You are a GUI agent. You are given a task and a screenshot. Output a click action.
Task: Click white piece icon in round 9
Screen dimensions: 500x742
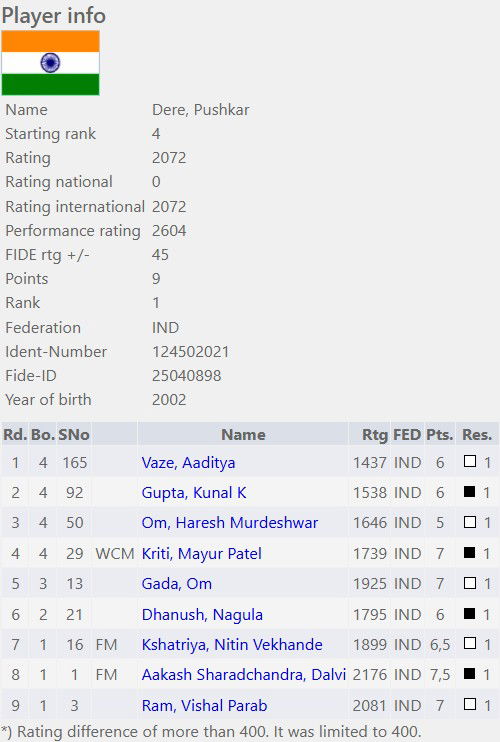[470, 704]
